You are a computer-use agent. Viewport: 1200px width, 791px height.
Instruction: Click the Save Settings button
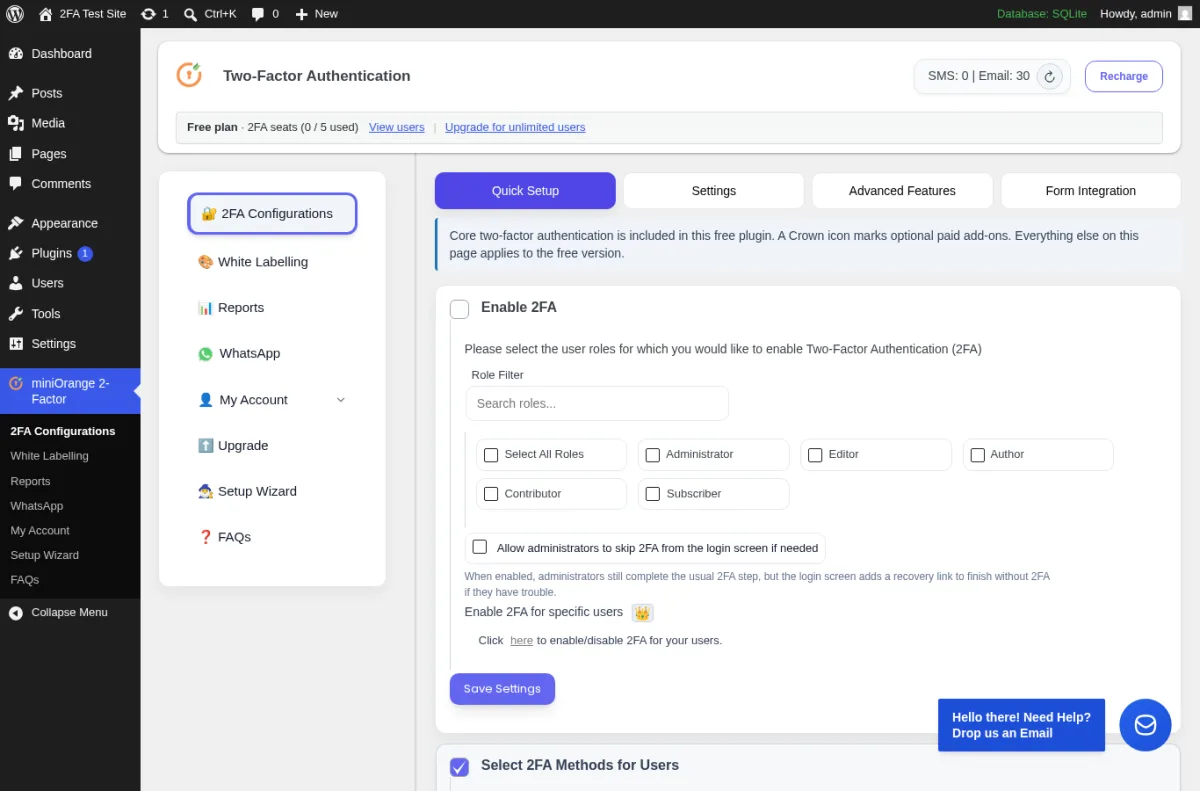pyautogui.click(x=502, y=689)
